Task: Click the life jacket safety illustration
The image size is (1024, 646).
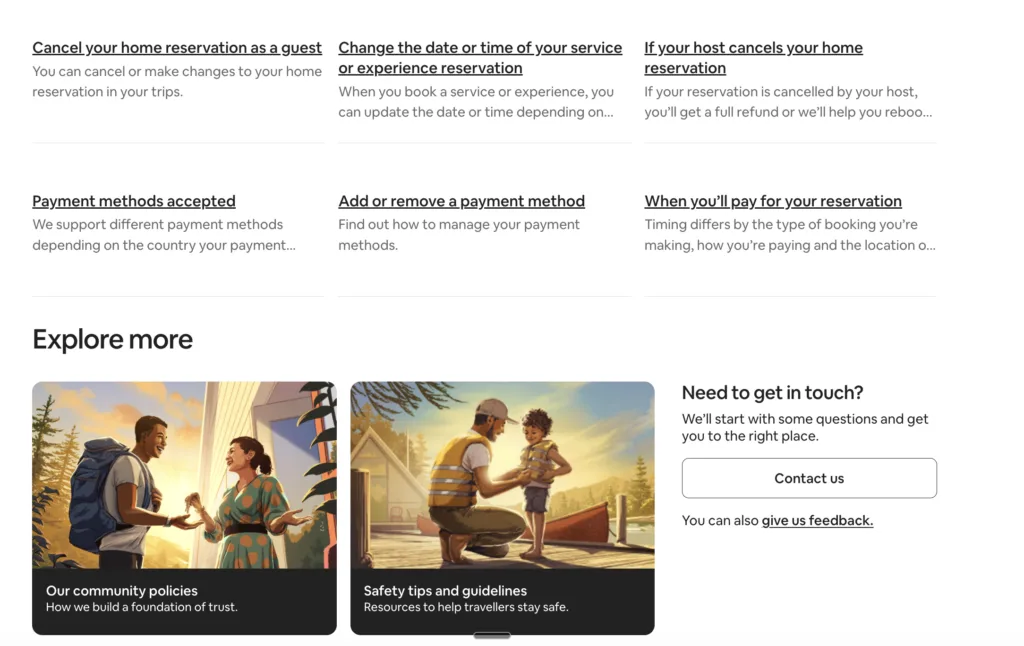Action: pos(502,475)
